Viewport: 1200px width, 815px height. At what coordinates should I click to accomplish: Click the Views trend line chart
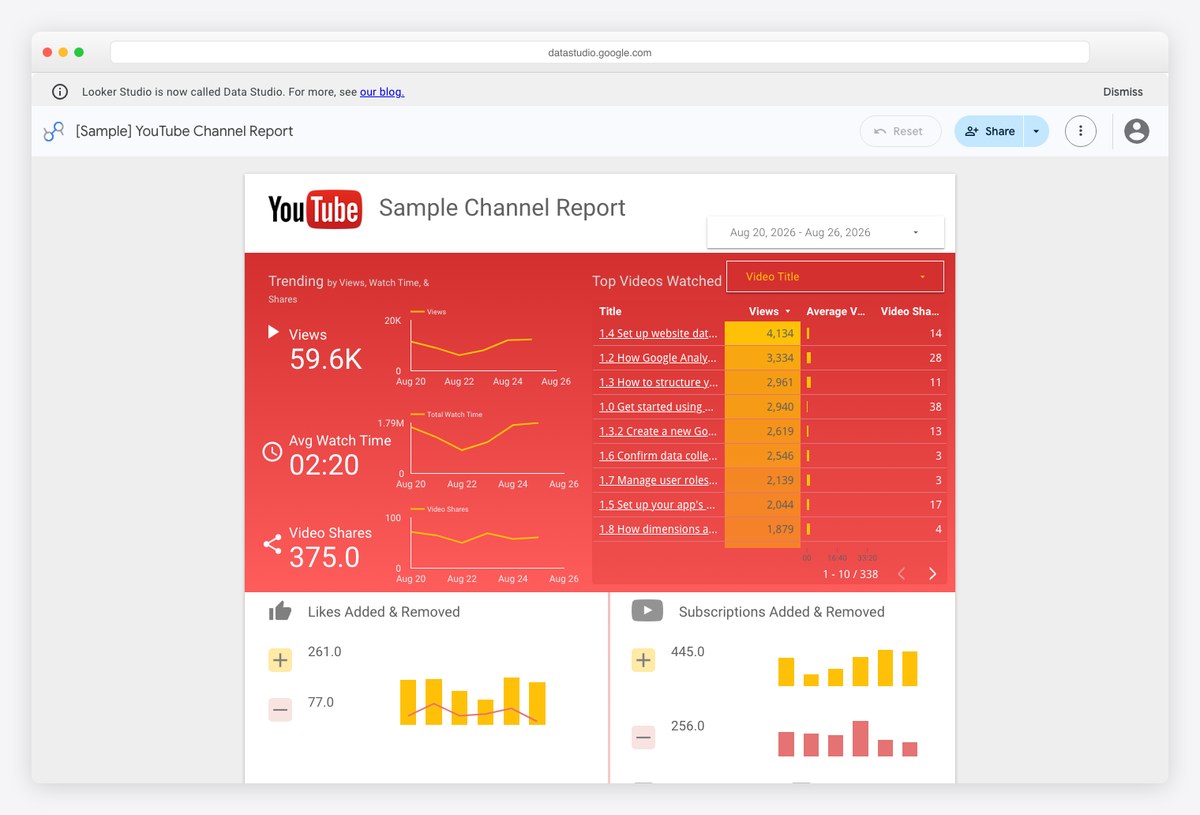pyautogui.click(x=478, y=346)
